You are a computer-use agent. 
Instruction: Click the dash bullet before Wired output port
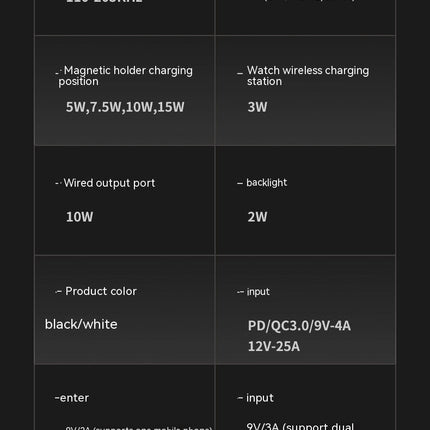tap(58, 183)
